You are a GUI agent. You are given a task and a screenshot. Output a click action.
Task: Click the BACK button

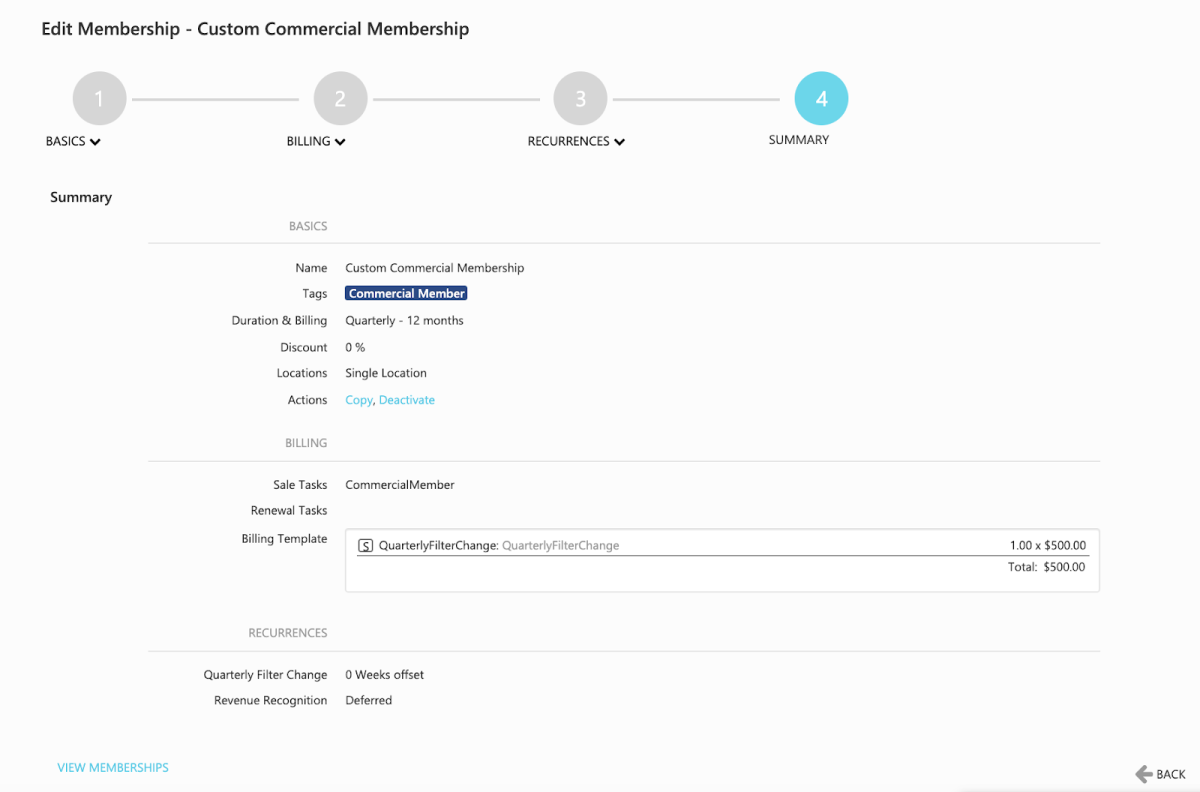pyautogui.click(x=1160, y=774)
